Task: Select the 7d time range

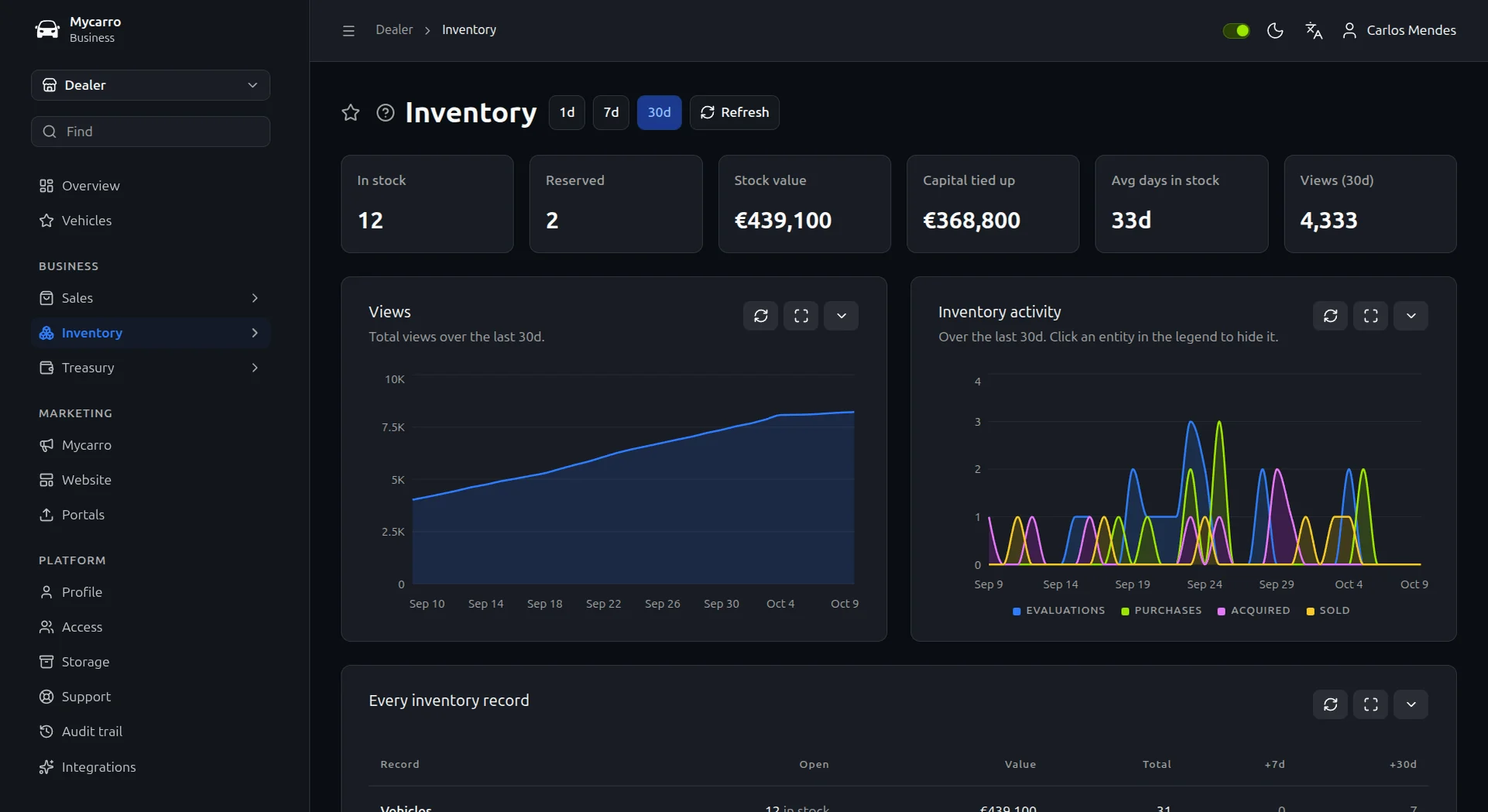Action: click(x=611, y=112)
